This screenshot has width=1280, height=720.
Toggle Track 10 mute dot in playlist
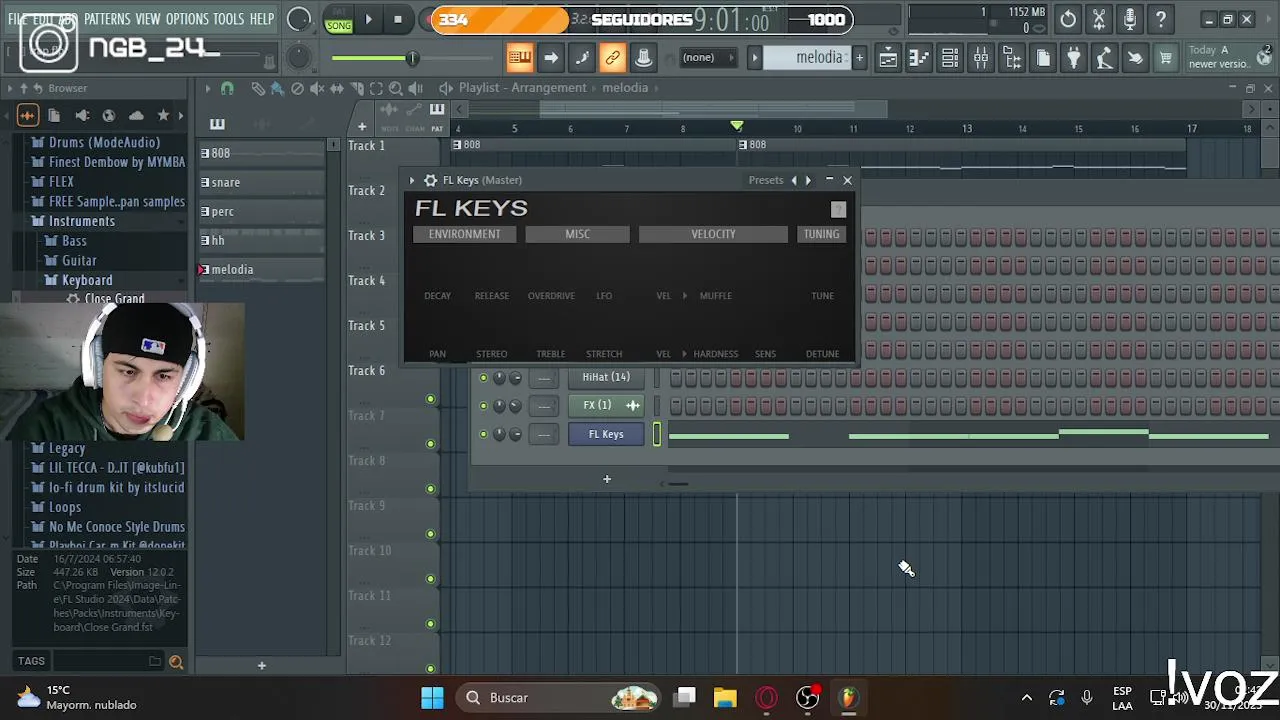[x=431, y=578]
